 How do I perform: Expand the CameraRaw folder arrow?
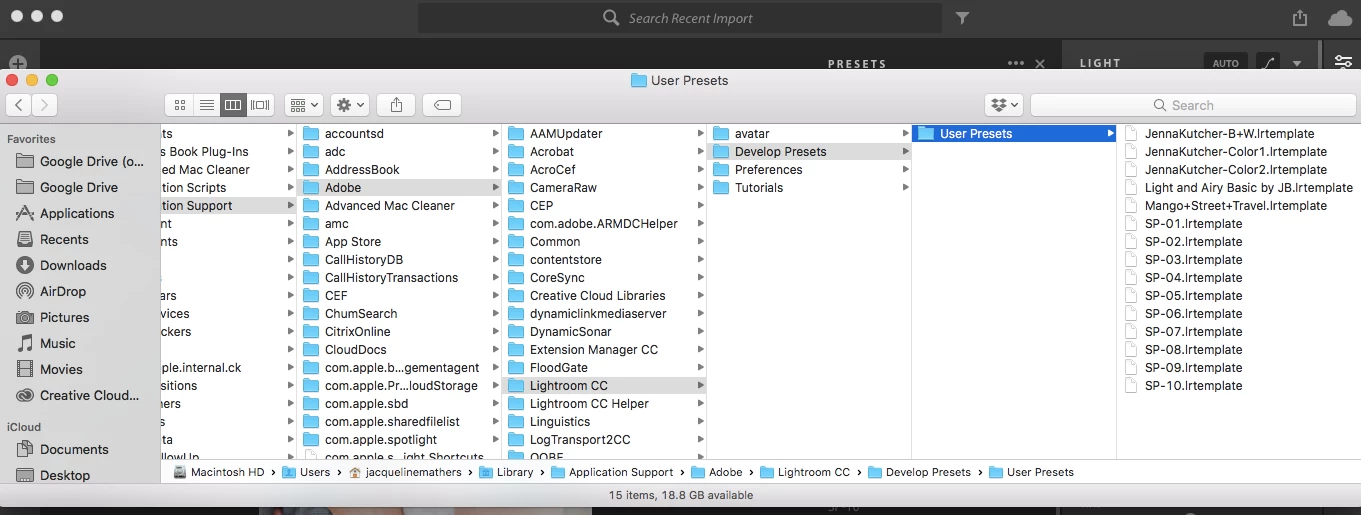[x=700, y=187]
